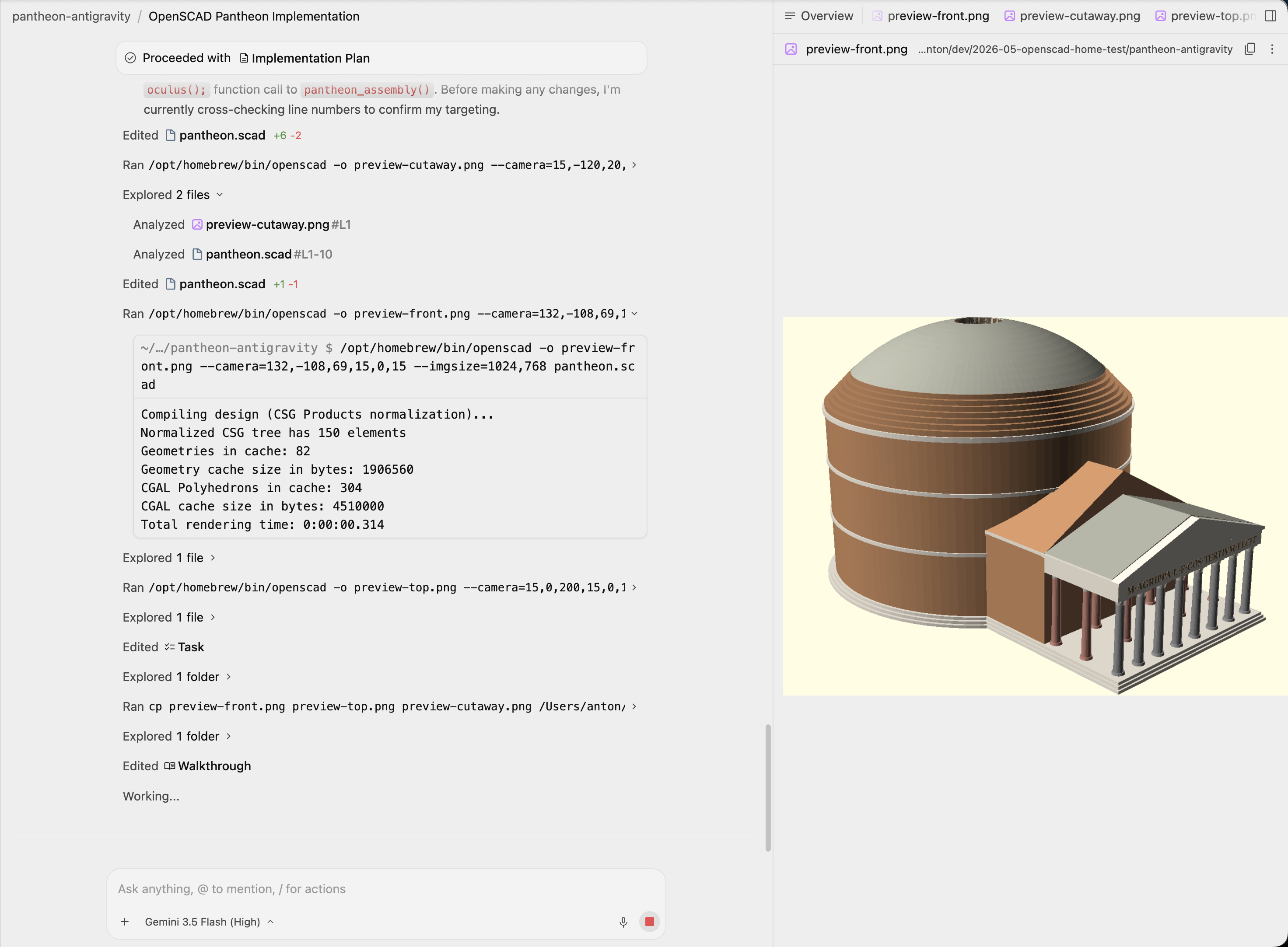The image size is (1288, 947).
Task: Click the Pantheon render preview image
Action: pyautogui.click(x=1035, y=506)
